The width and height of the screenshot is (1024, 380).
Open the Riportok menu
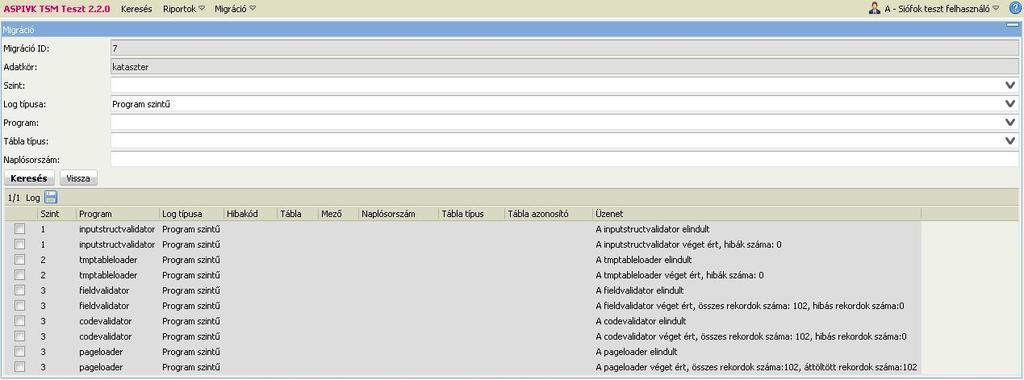[184, 9]
